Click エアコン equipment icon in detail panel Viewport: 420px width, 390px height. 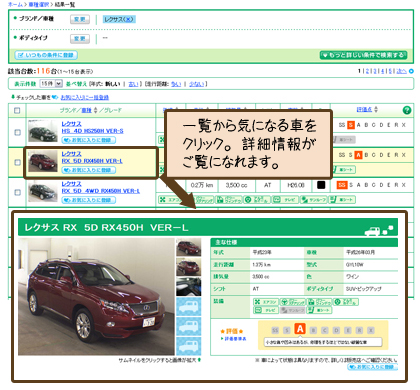click(x=266, y=302)
